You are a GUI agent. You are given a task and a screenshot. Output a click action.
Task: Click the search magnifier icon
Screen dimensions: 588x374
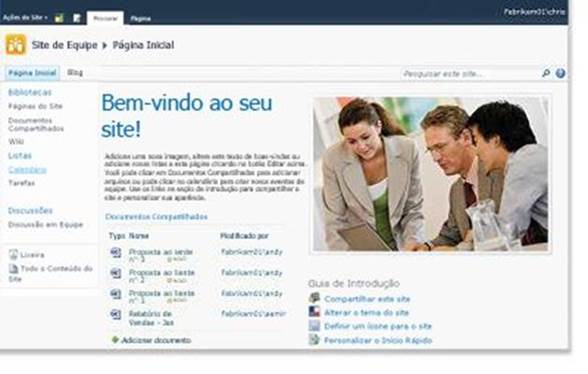pos(546,73)
